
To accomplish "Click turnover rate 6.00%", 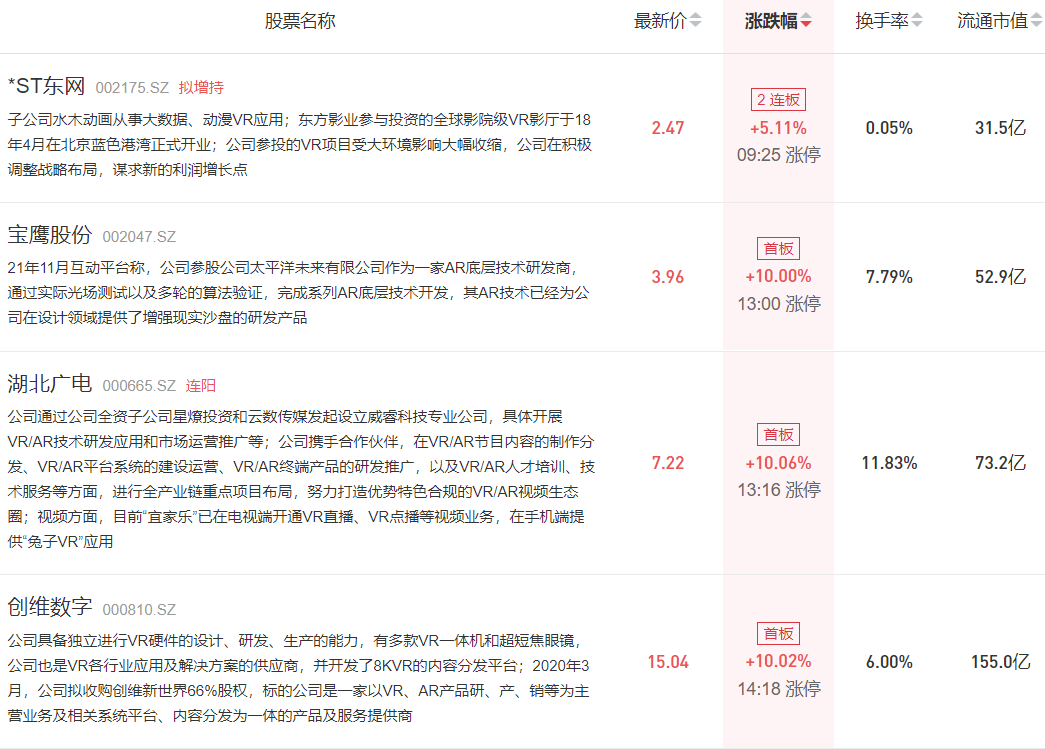I will pyautogui.click(x=889, y=662).
